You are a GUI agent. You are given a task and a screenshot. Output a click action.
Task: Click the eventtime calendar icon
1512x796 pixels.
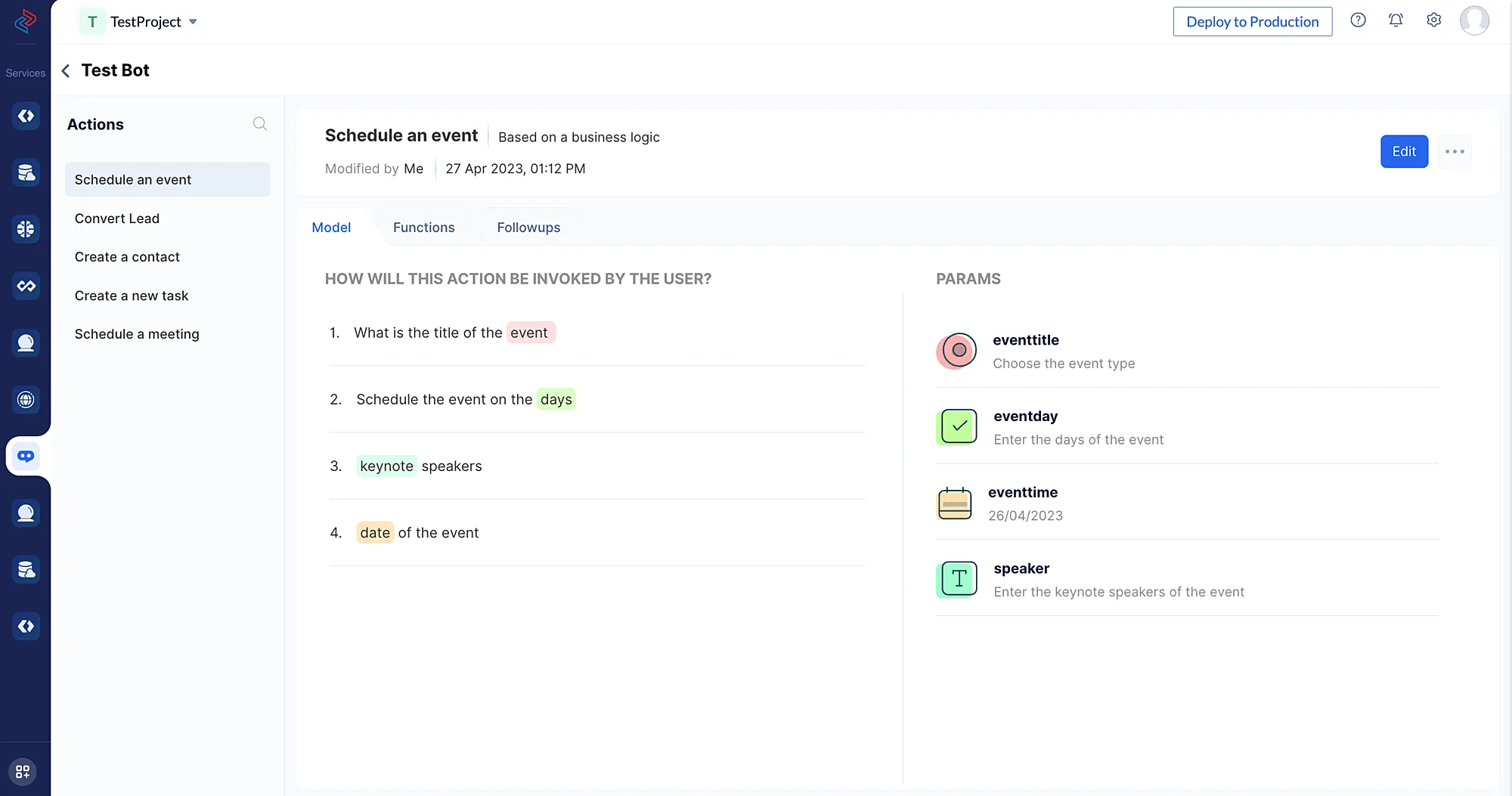coord(954,503)
